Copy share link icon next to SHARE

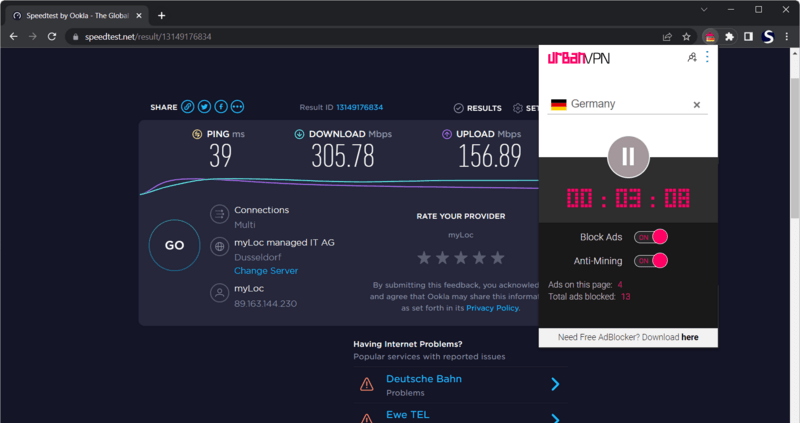click(x=188, y=107)
